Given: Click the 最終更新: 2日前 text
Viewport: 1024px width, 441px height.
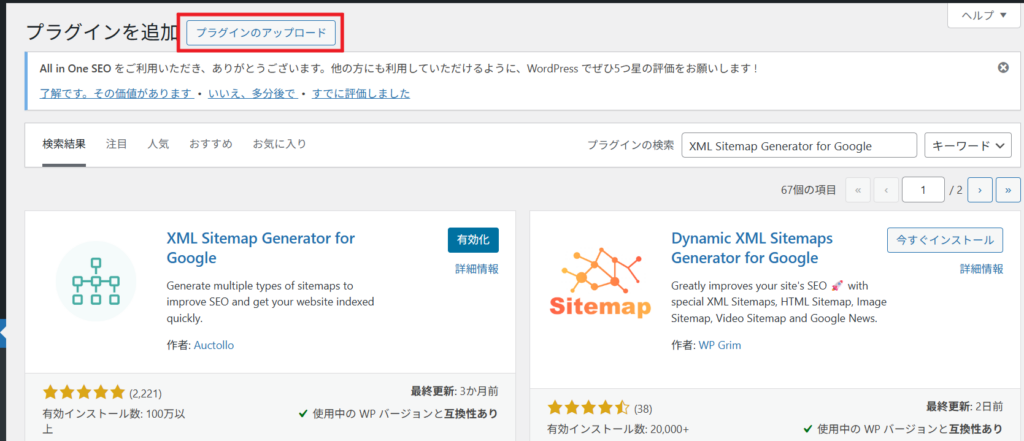Looking at the screenshot, I should [x=965, y=407].
